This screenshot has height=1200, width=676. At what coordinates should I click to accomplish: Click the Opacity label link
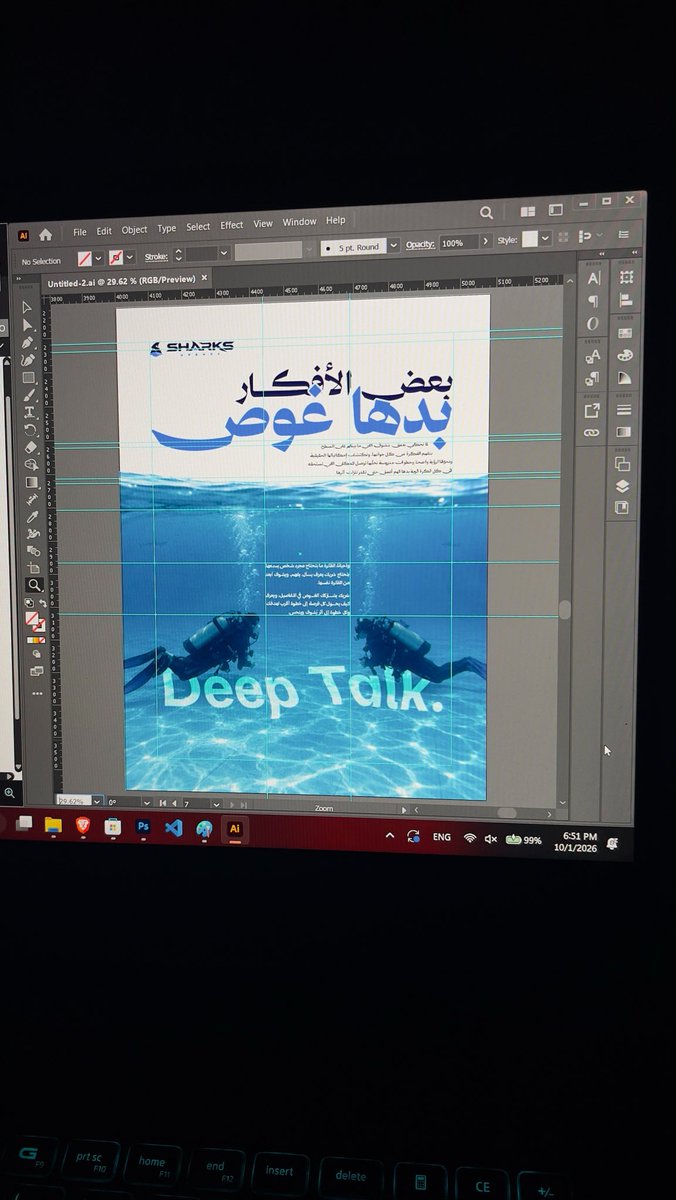[x=420, y=244]
